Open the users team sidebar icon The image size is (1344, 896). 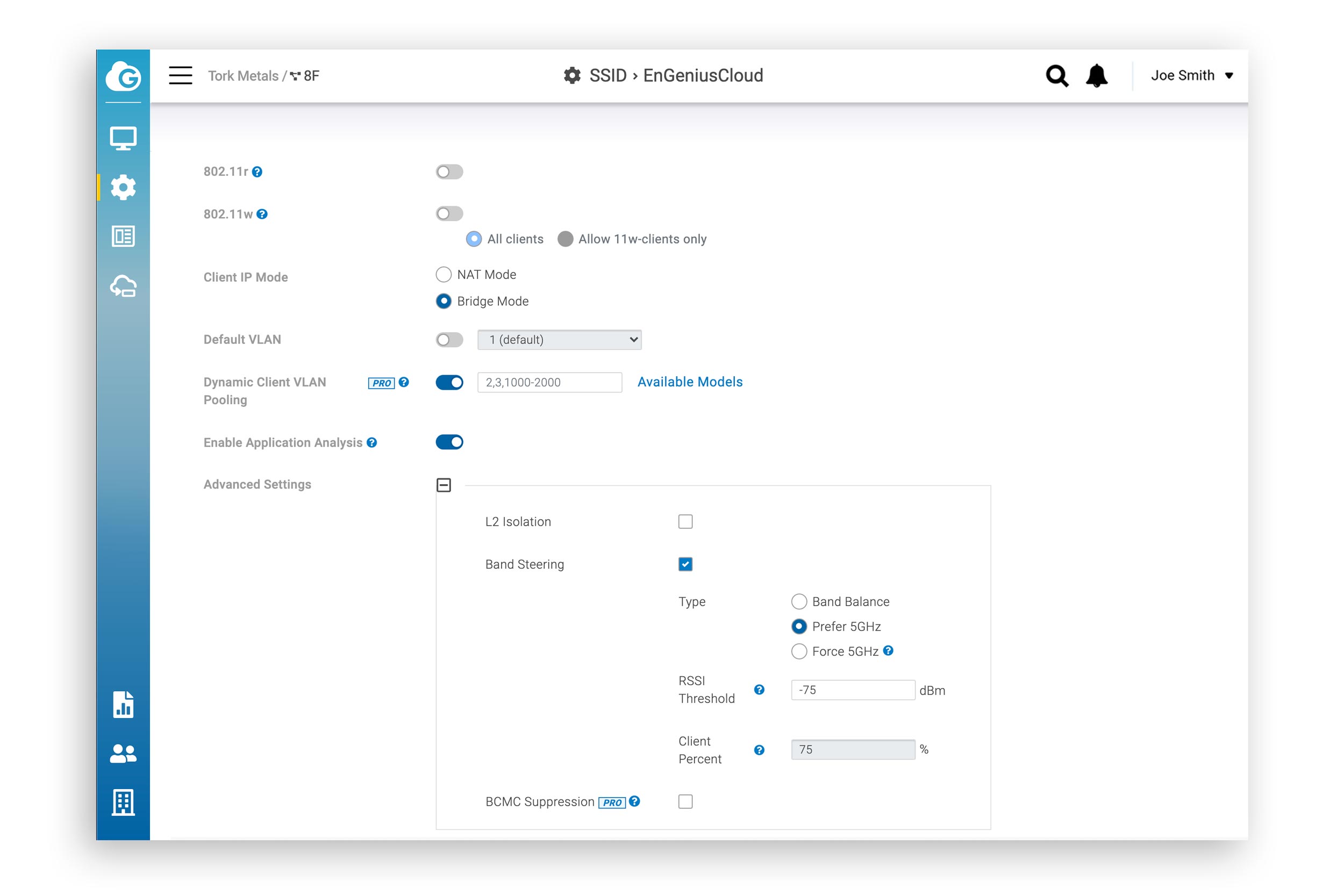(x=123, y=753)
